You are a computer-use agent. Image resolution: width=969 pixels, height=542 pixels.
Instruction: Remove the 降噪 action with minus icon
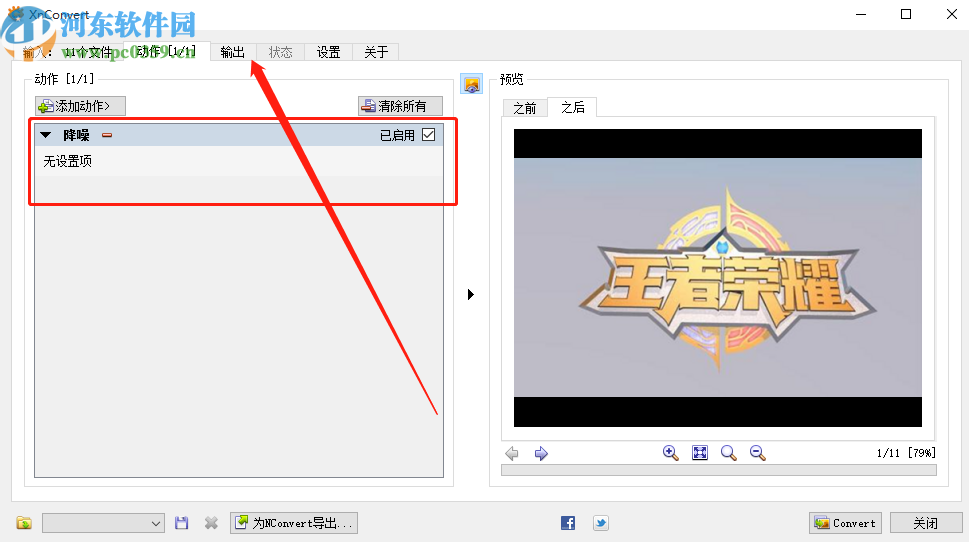click(107, 135)
